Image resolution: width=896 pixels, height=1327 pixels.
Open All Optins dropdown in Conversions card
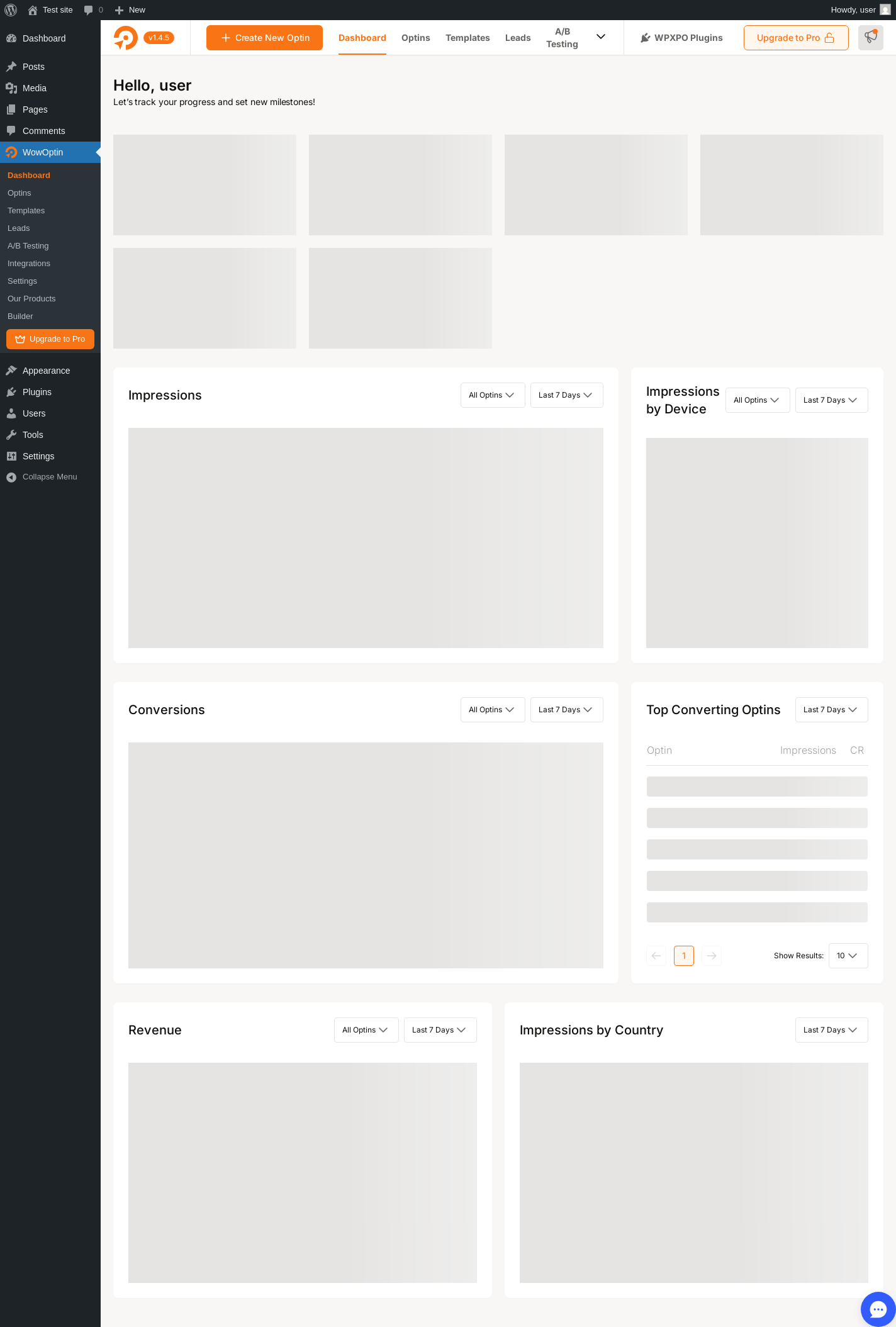tap(493, 710)
